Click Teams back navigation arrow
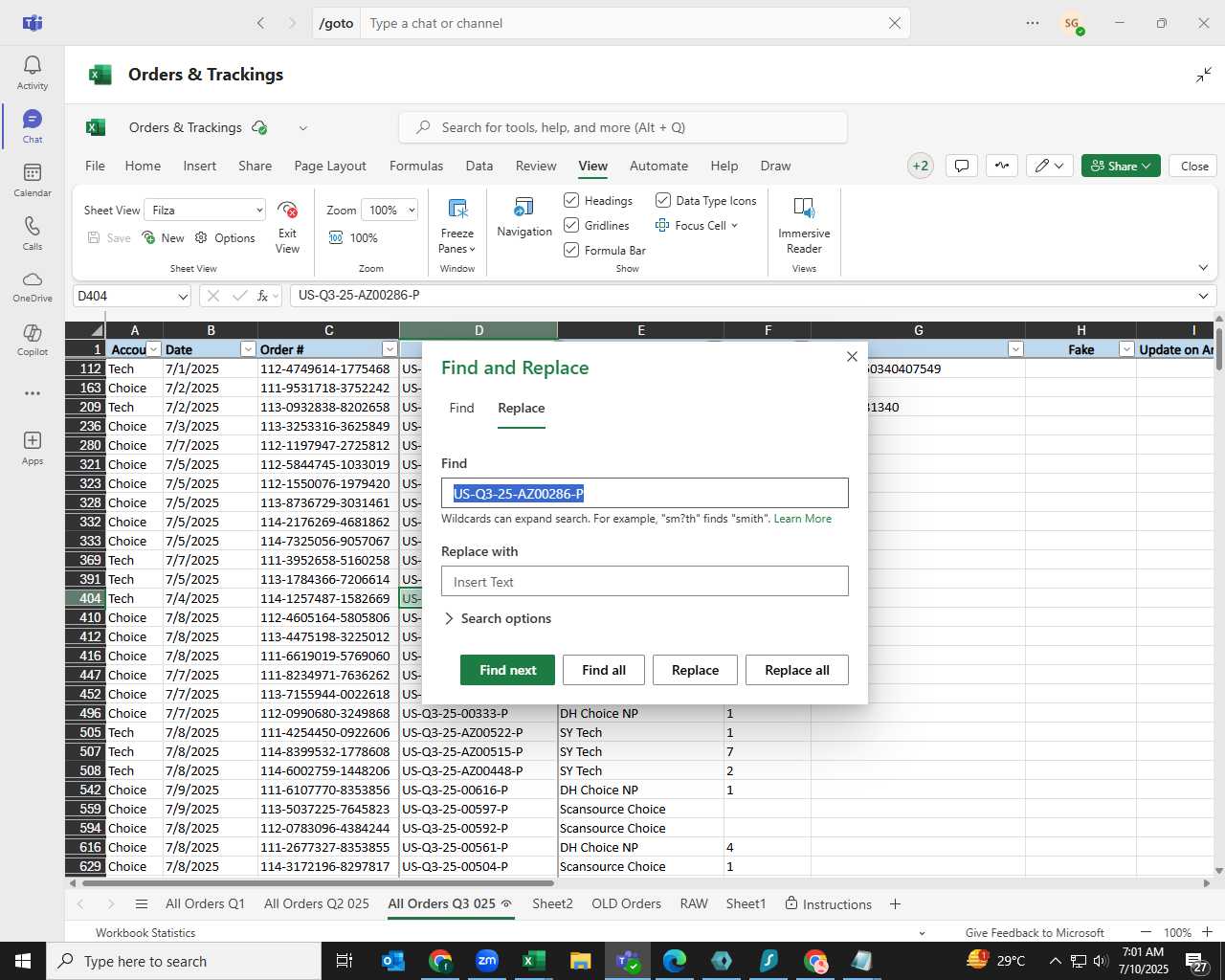Image resolution: width=1225 pixels, height=980 pixels. (x=260, y=23)
